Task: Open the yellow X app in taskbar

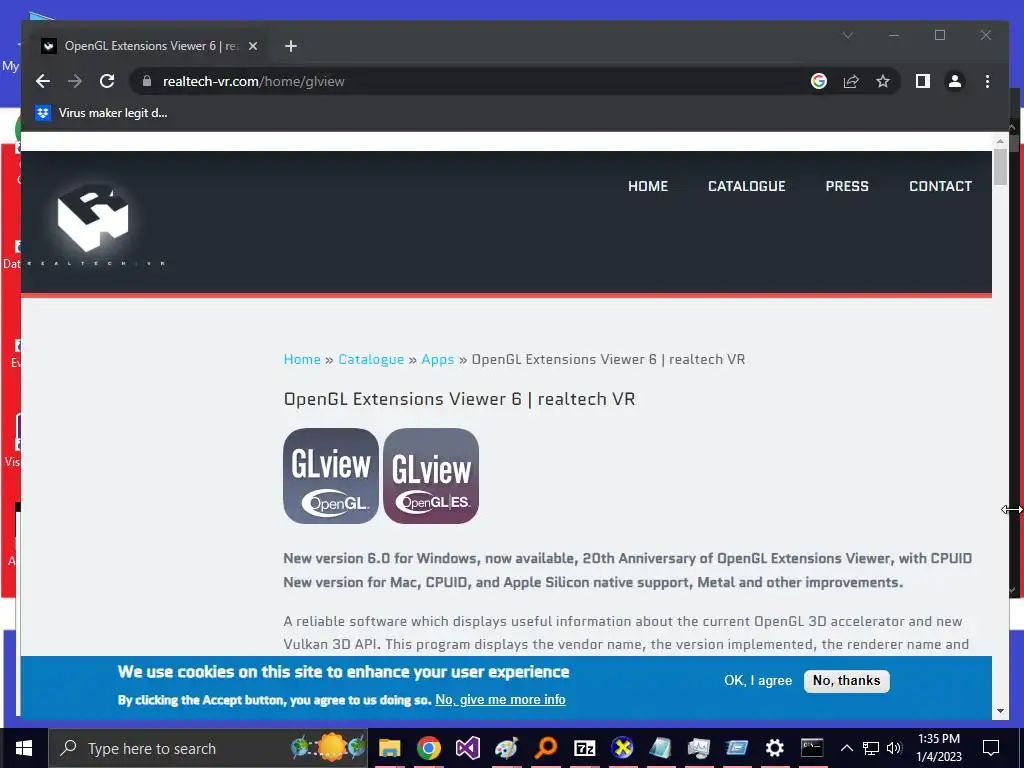Action: [x=622, y=748]
